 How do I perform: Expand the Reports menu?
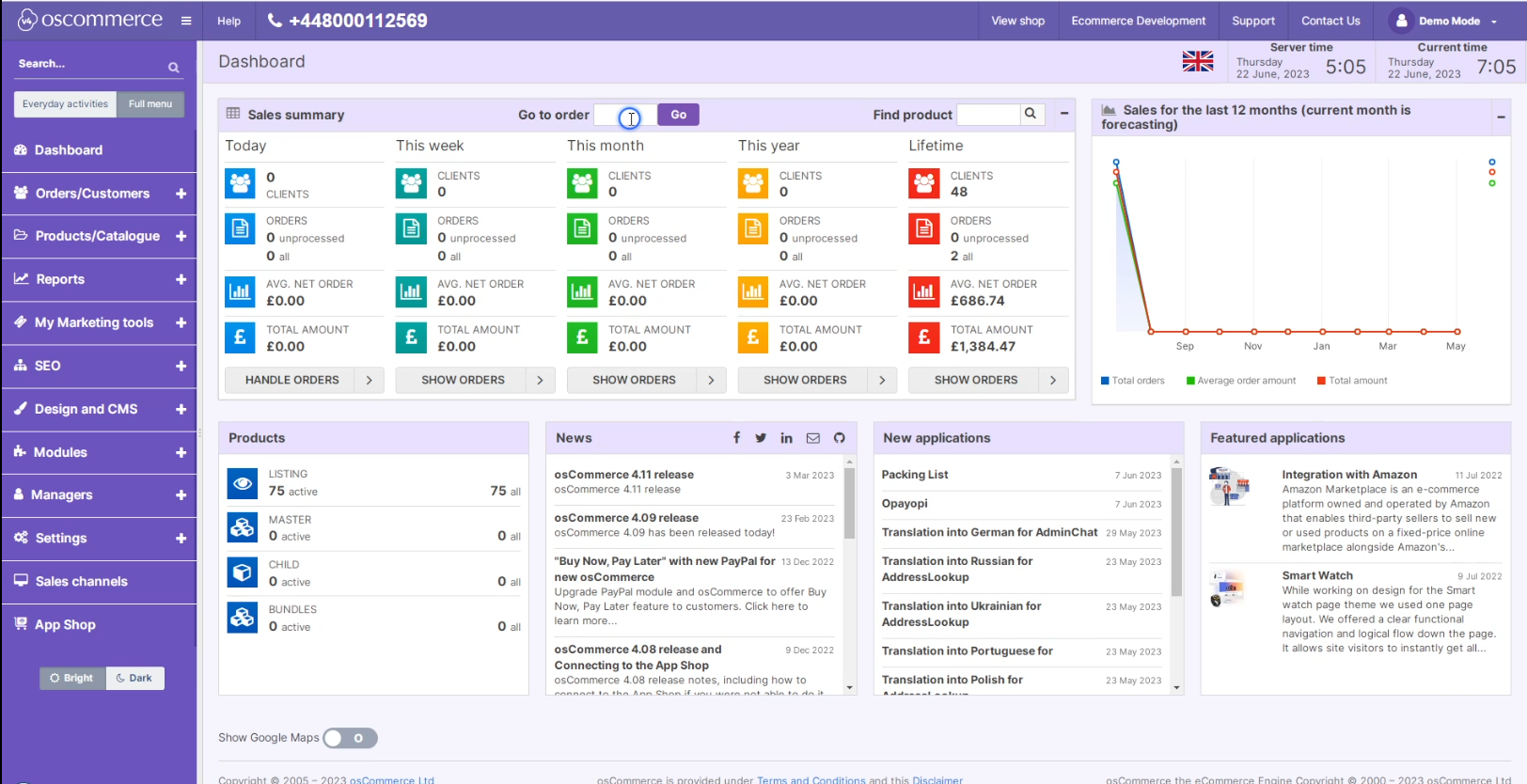[181, 279]
